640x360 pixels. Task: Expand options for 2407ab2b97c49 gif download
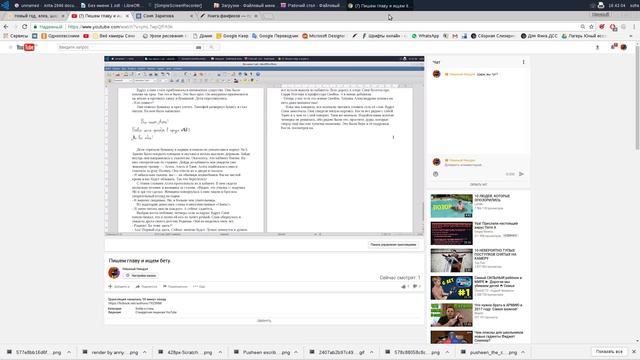point(371,352)
